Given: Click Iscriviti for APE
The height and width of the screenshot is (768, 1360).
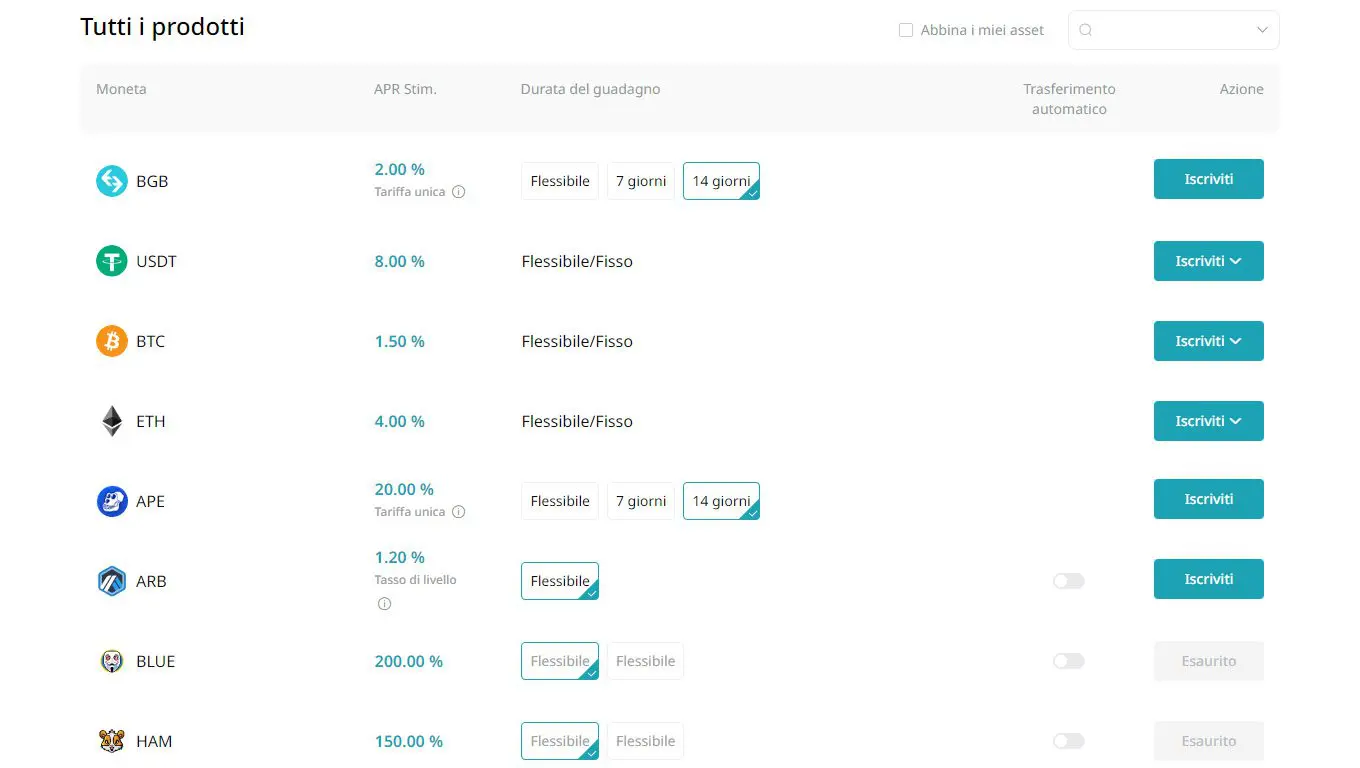Looking at the screenshot, I should [x=1209, y=499].
